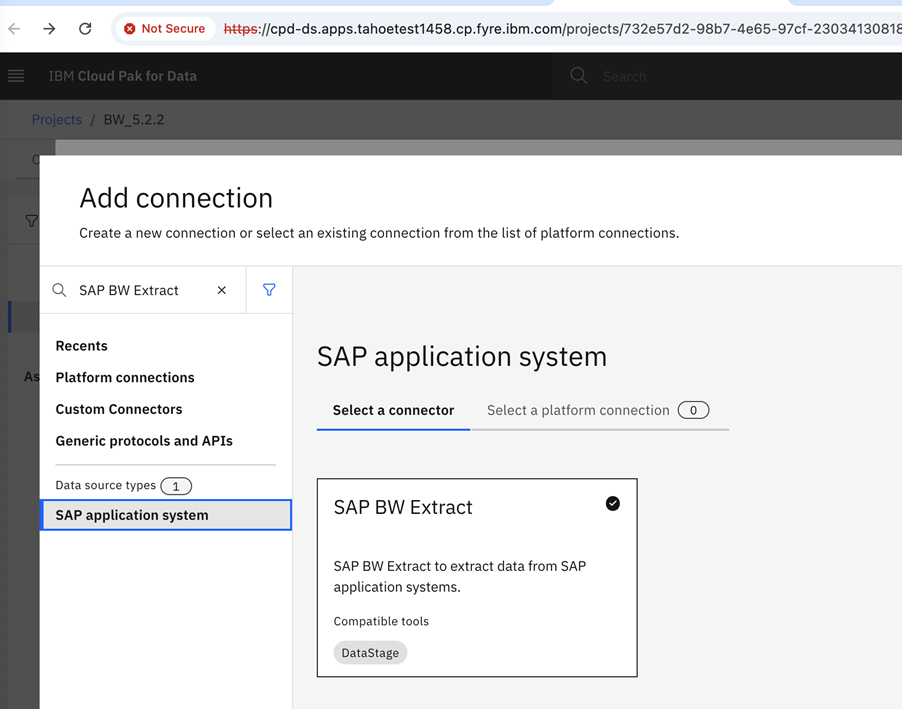This screenshot has width=902, height=709.
Task: Open the hamburger navigation menu
Action: click(x=16, y=76)
